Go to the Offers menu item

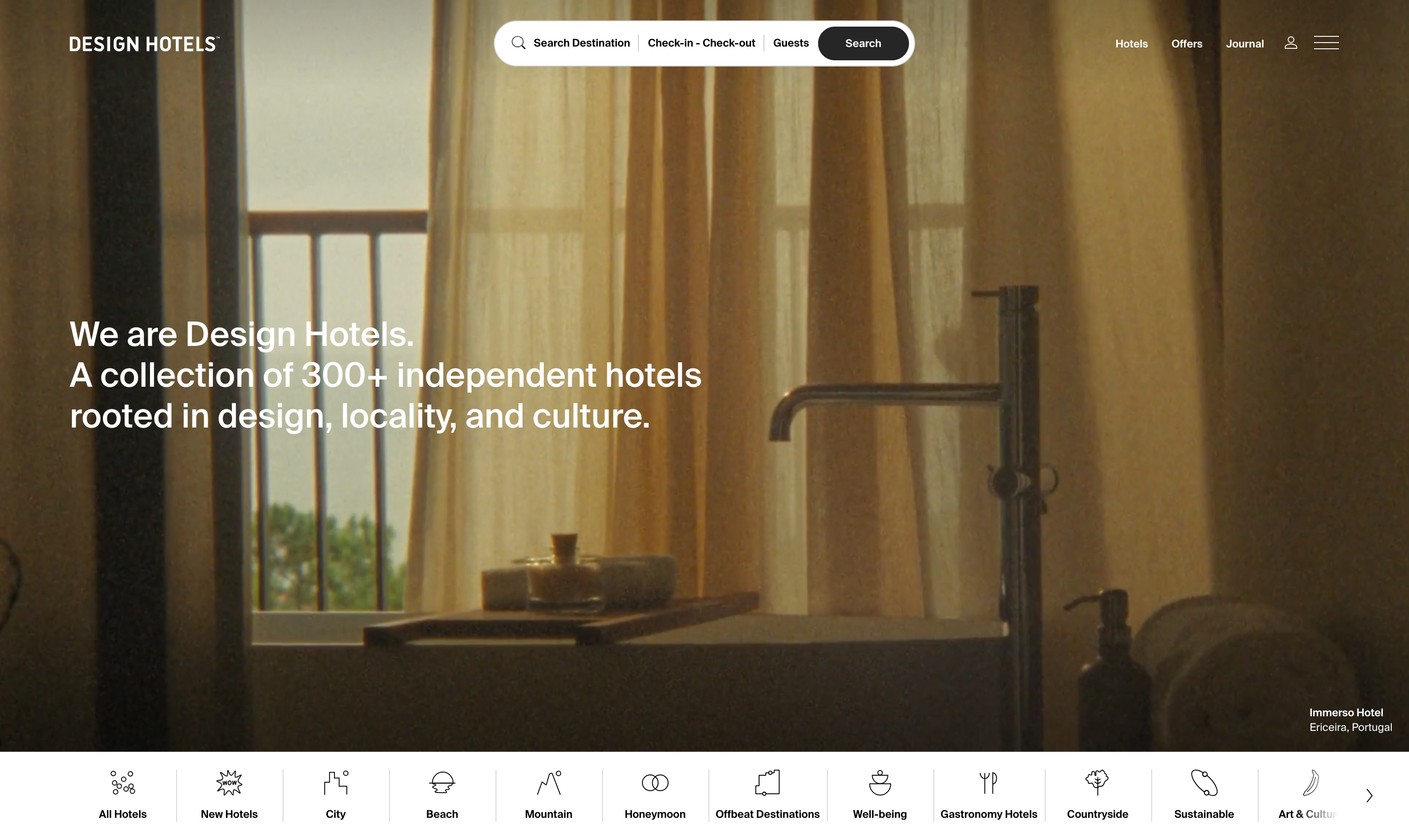coord(1187,43)
